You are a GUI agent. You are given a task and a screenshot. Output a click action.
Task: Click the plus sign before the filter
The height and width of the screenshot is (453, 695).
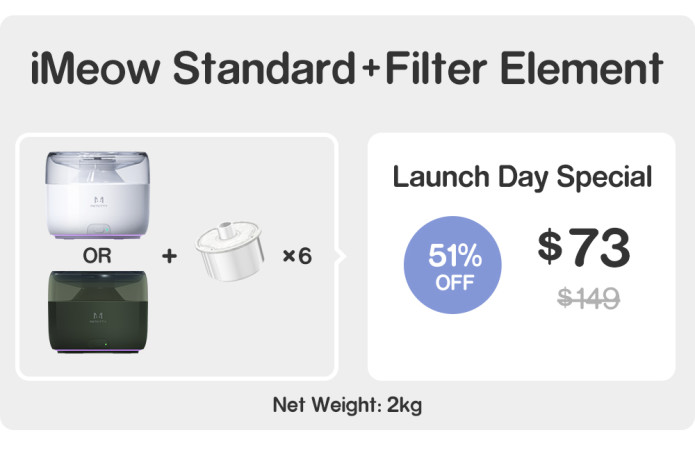point(169,256)
